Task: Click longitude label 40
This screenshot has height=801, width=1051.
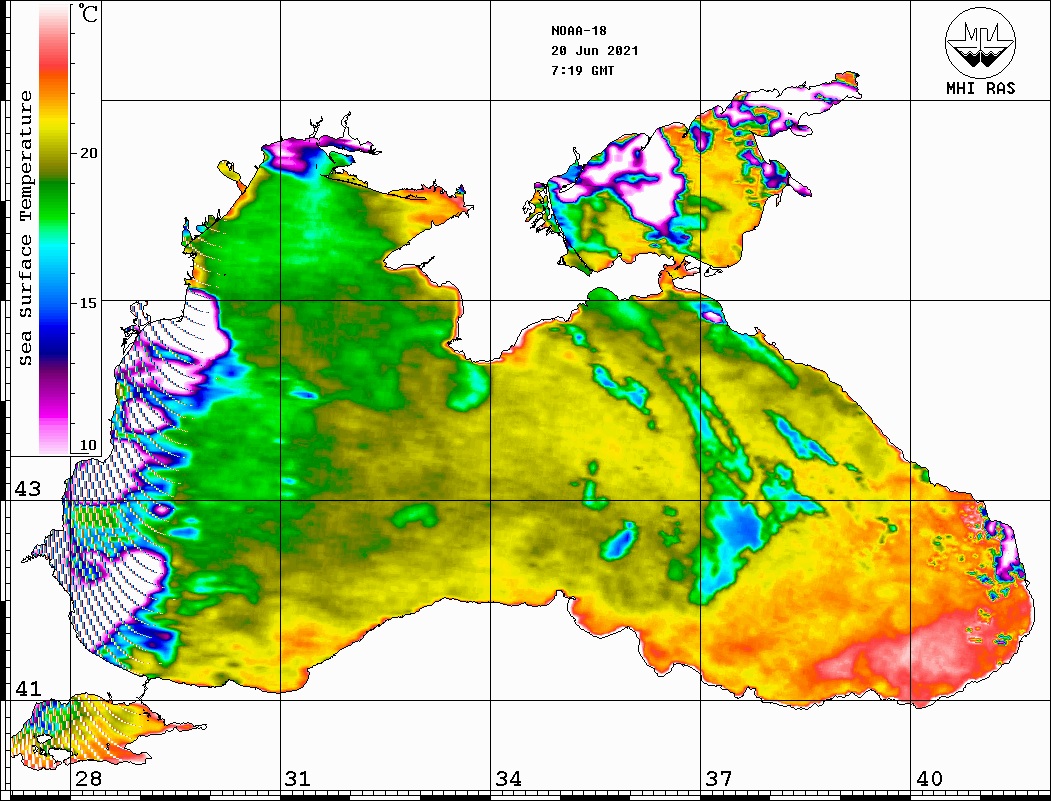Action: tap(929, 779)
